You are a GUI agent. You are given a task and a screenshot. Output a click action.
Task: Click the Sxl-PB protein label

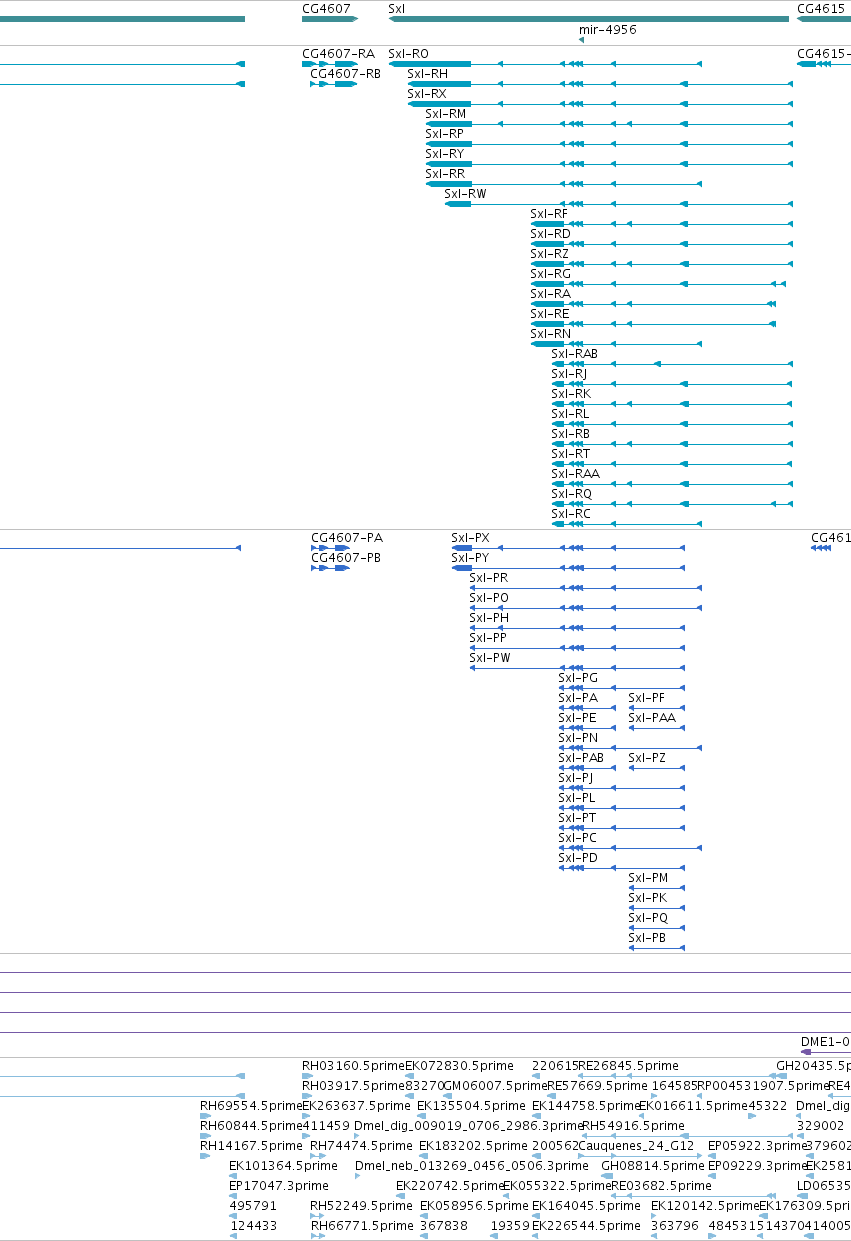click(x=647, y=938)
